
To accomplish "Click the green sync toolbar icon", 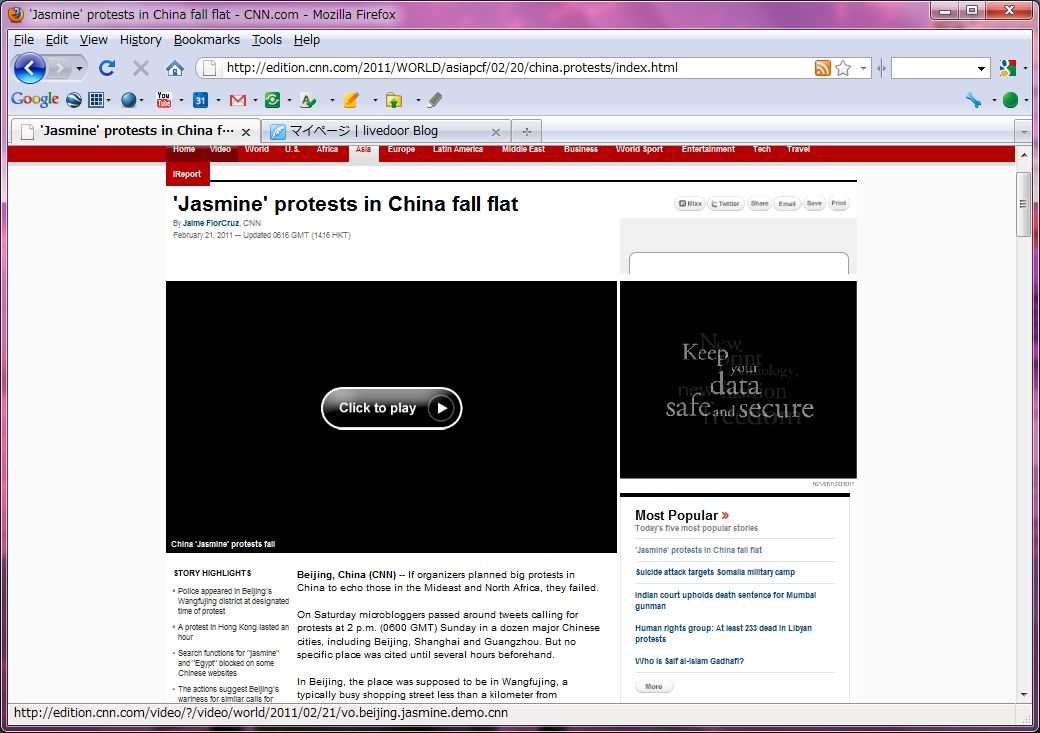I will click(x=272, y=100).
